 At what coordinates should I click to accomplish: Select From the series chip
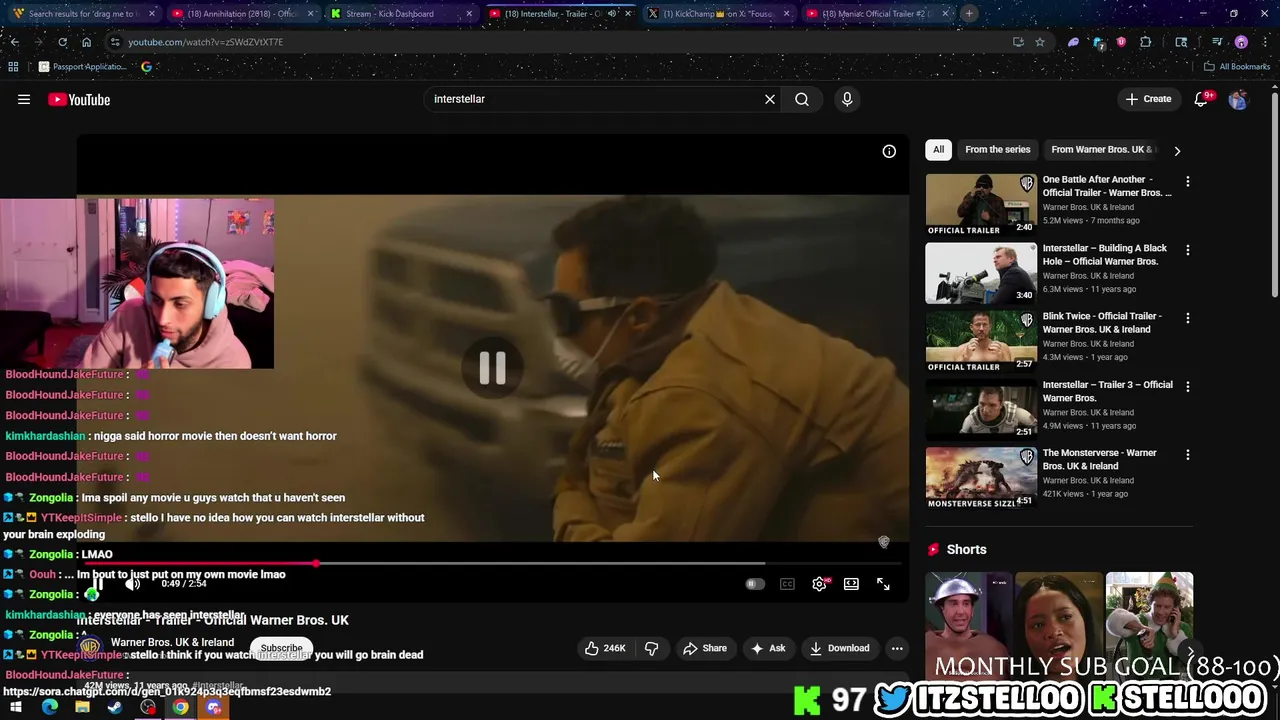[x=997, y=150]
